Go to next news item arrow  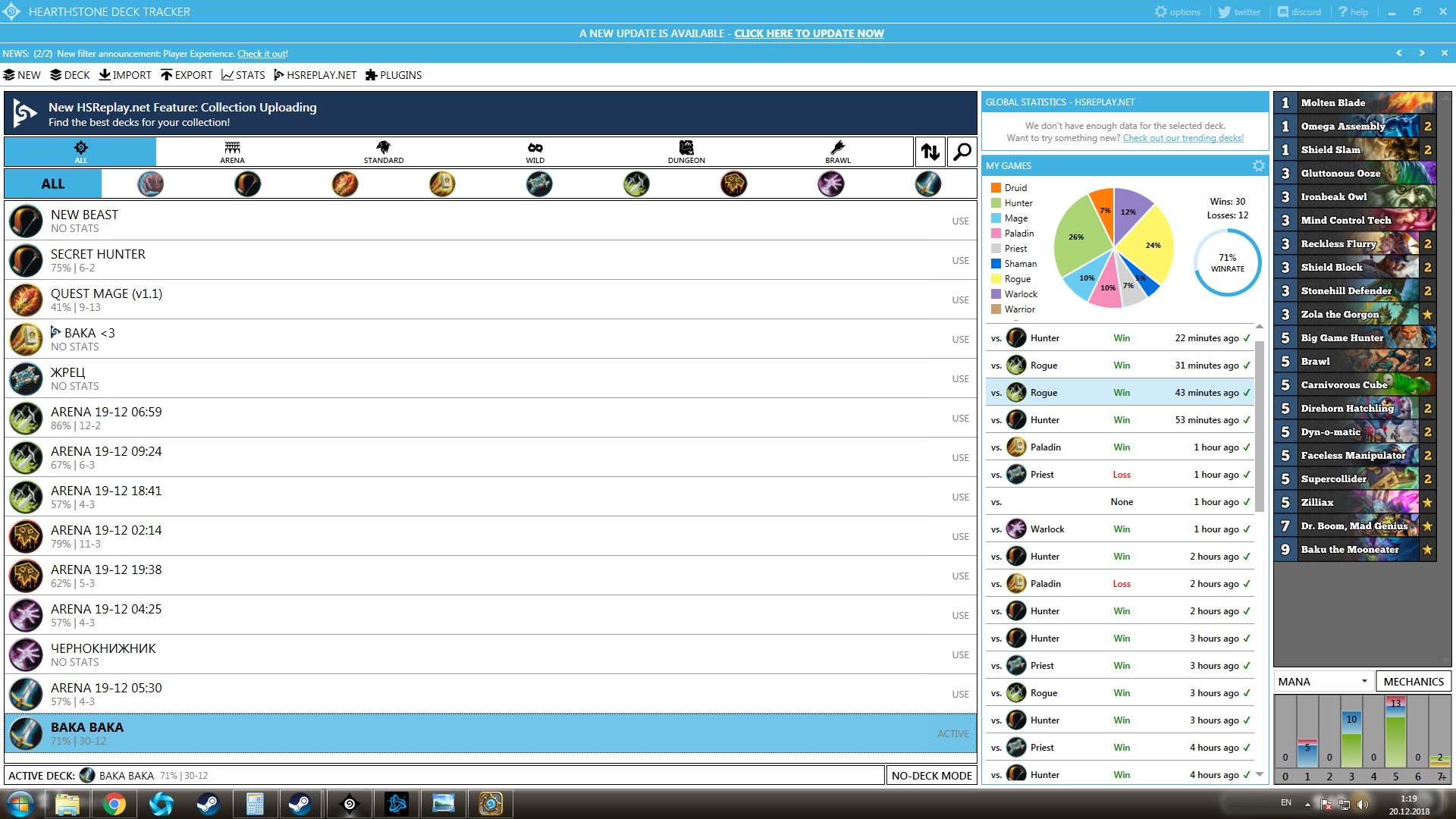[x=1422, y=53]
